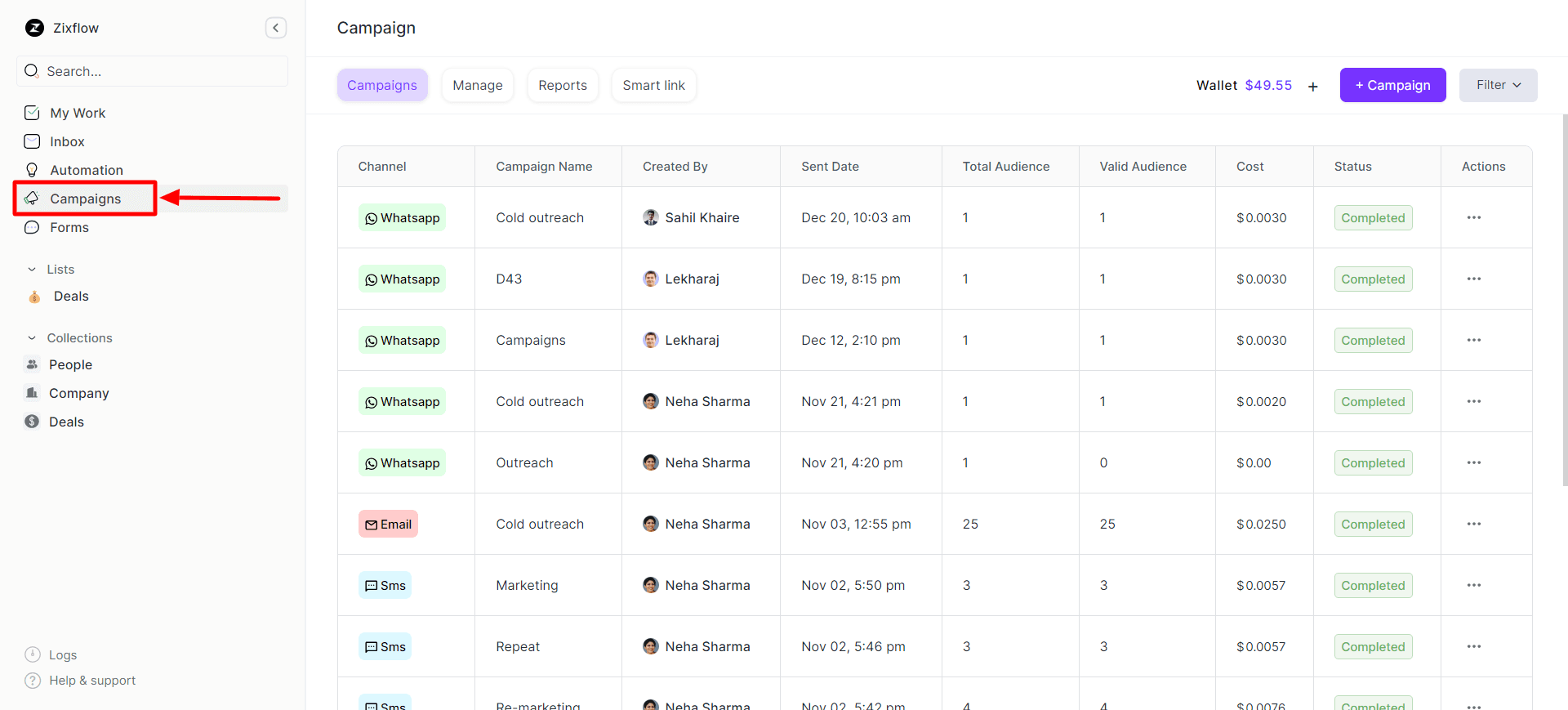
Task: Open actions menu for Marketing campaign
Action: pyautogui.click(x=1473, y=585)
